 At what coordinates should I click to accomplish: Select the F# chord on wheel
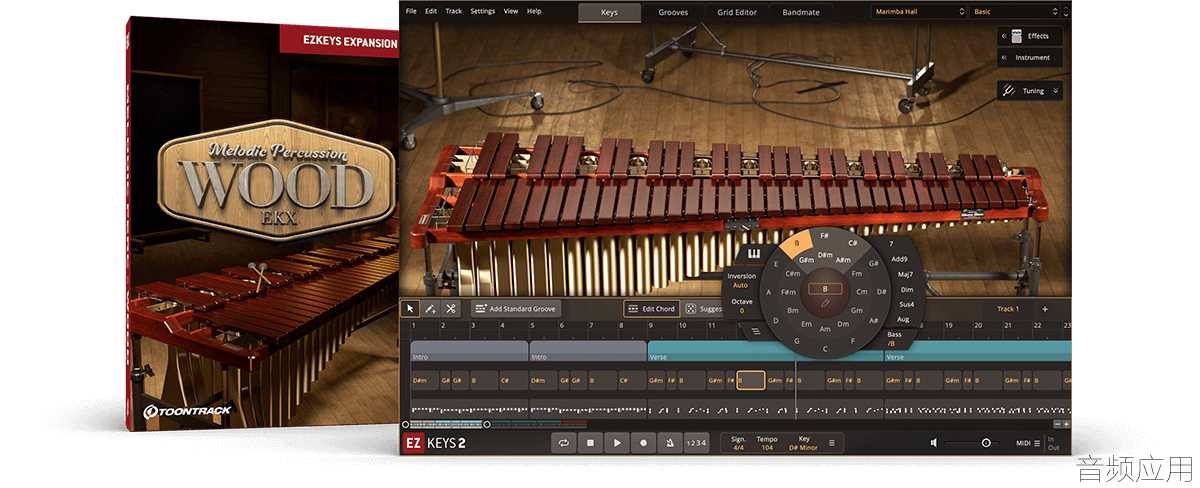click(x=825, y=236)
